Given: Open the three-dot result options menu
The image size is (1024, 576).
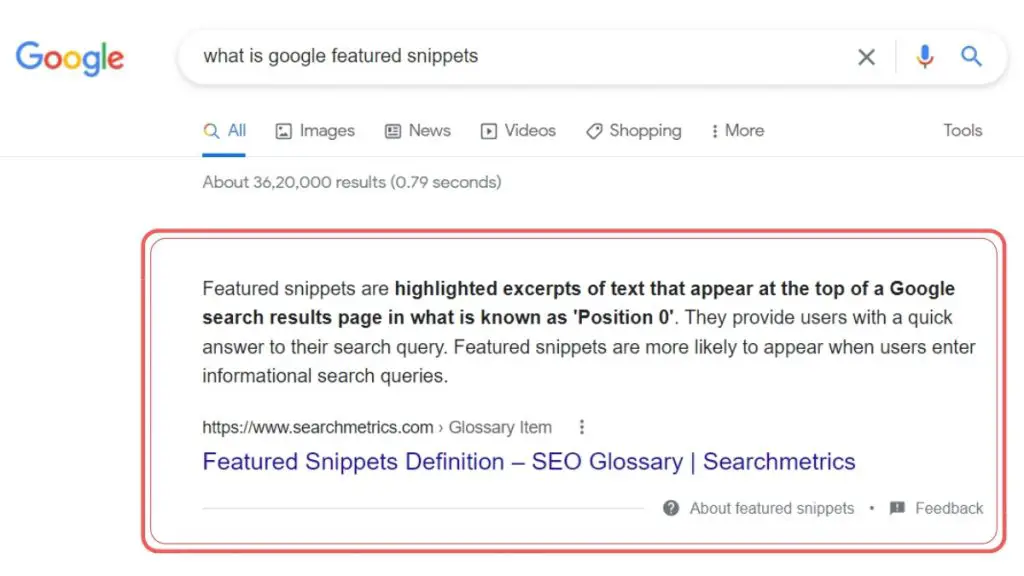Looking at the screenshot, I should point(581,427).
